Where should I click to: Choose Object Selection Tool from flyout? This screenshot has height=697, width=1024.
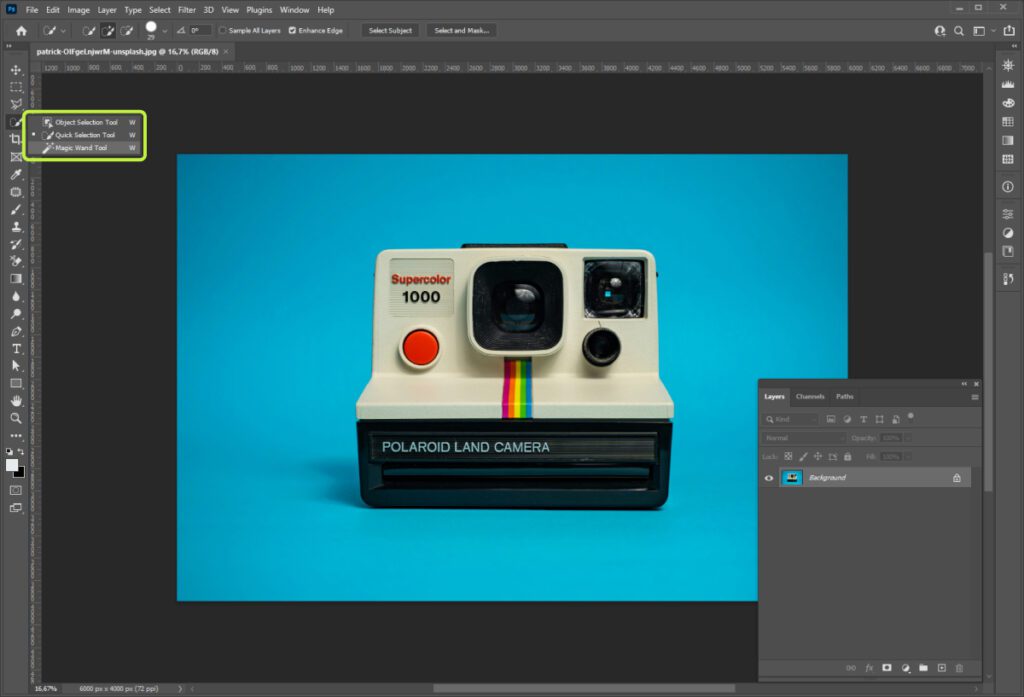pyautogui.click(x=86, y=122)
